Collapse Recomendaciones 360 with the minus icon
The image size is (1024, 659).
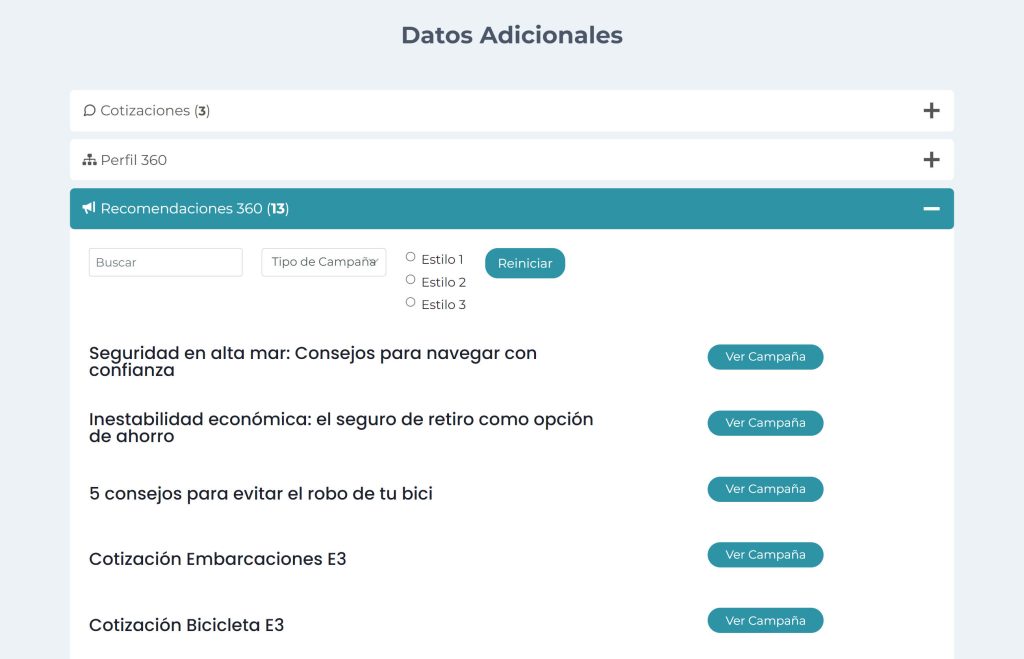pyautogui.click(x=931, y=209)
